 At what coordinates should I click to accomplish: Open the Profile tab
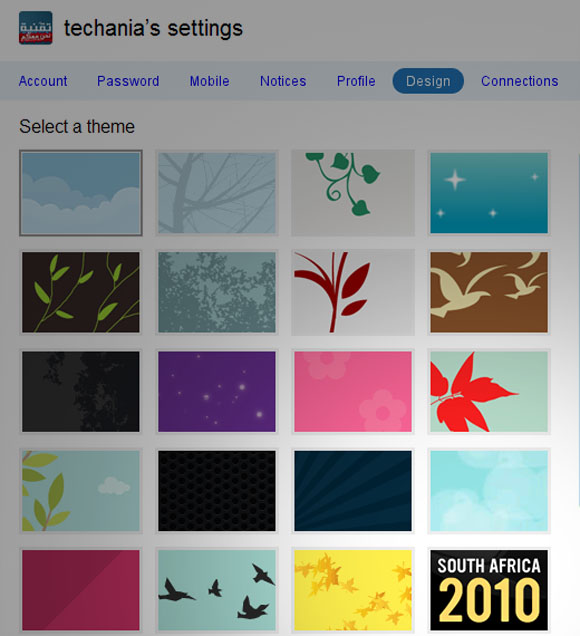point(356,81)
